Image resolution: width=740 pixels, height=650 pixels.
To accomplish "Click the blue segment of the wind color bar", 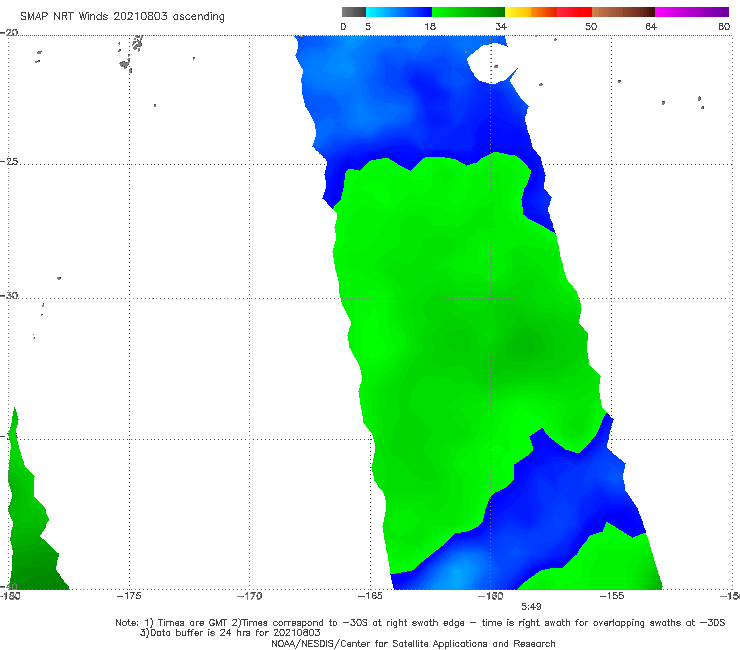I will click(x=399, y=12).
